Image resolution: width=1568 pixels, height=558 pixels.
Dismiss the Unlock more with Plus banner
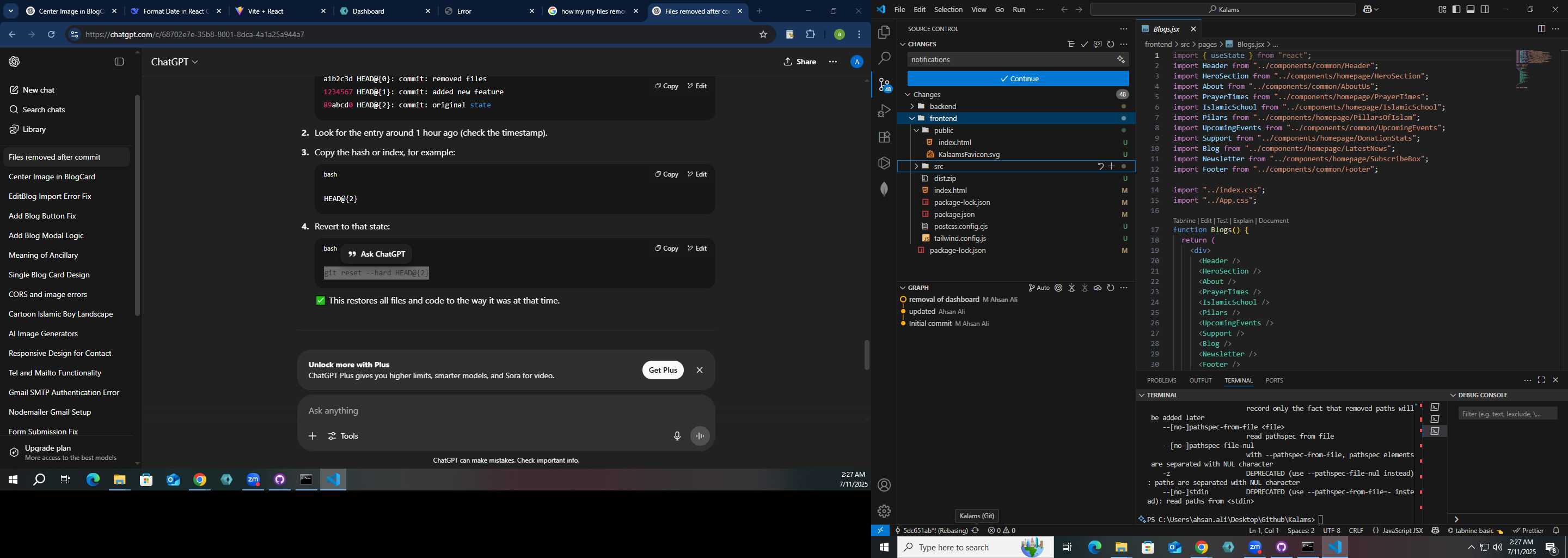point(700,371)
